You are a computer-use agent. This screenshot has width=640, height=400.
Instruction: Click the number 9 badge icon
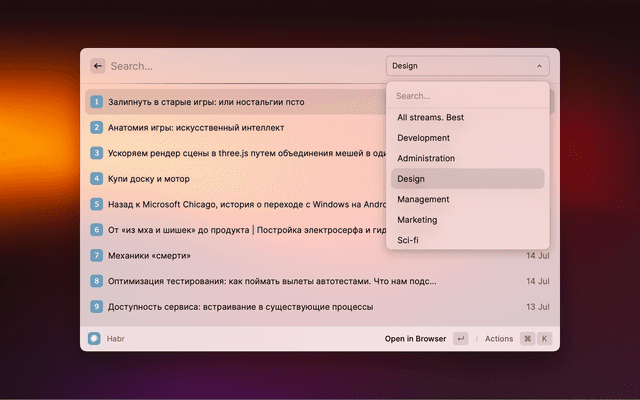click(x=97, y=307)
